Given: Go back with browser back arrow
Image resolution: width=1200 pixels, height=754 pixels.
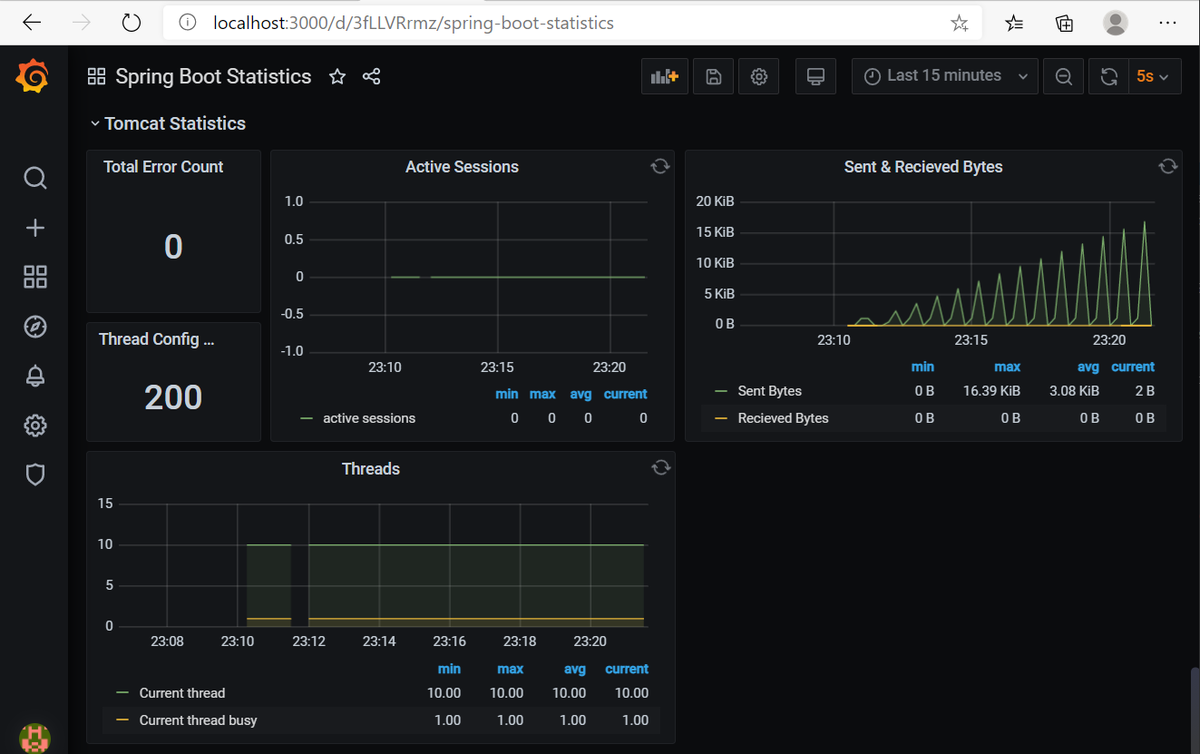Looking at the screenshot, I should click(x=32, y=22).
